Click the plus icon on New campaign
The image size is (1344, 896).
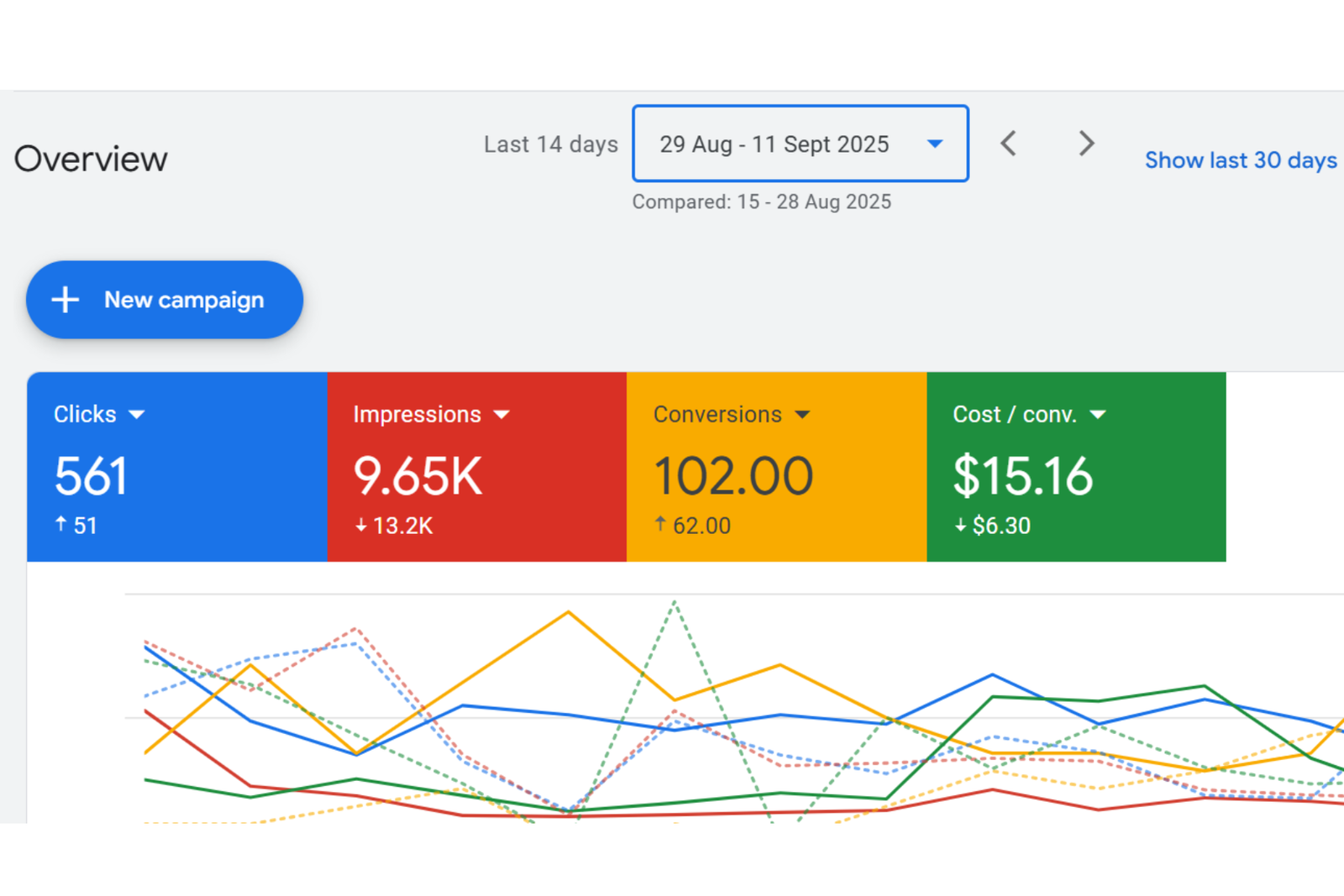[x=66, y=300]
